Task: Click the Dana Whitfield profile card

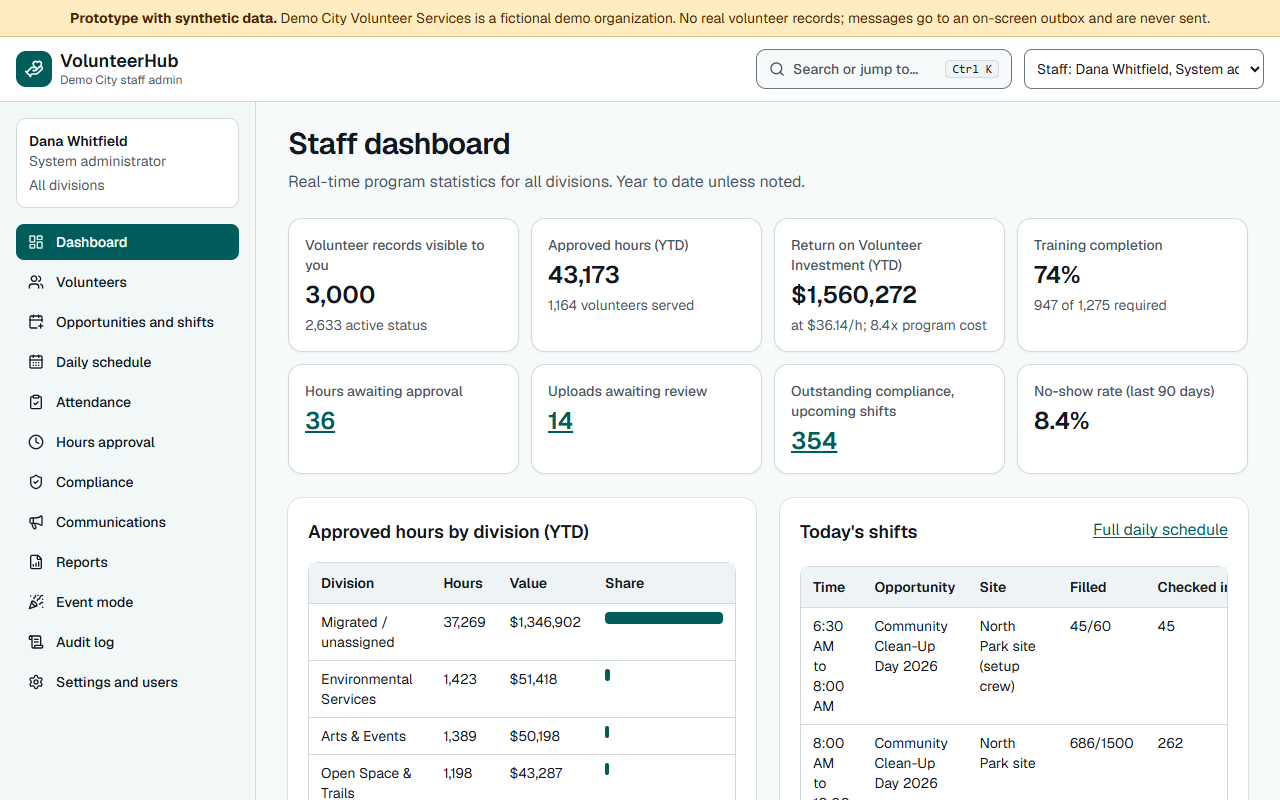Action: coord(127,163)
